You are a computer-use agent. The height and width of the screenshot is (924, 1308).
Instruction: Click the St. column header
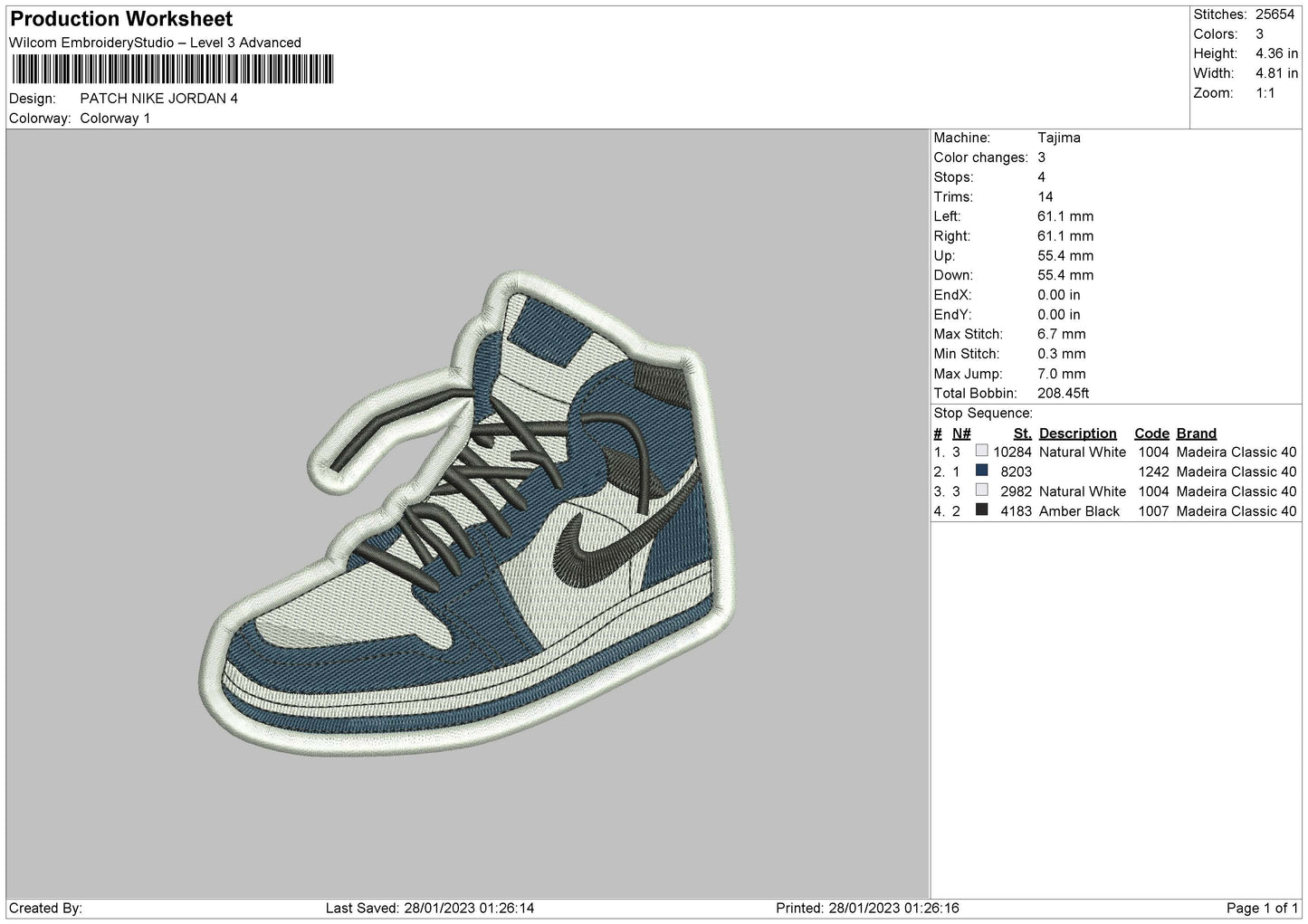[1023, 433]
